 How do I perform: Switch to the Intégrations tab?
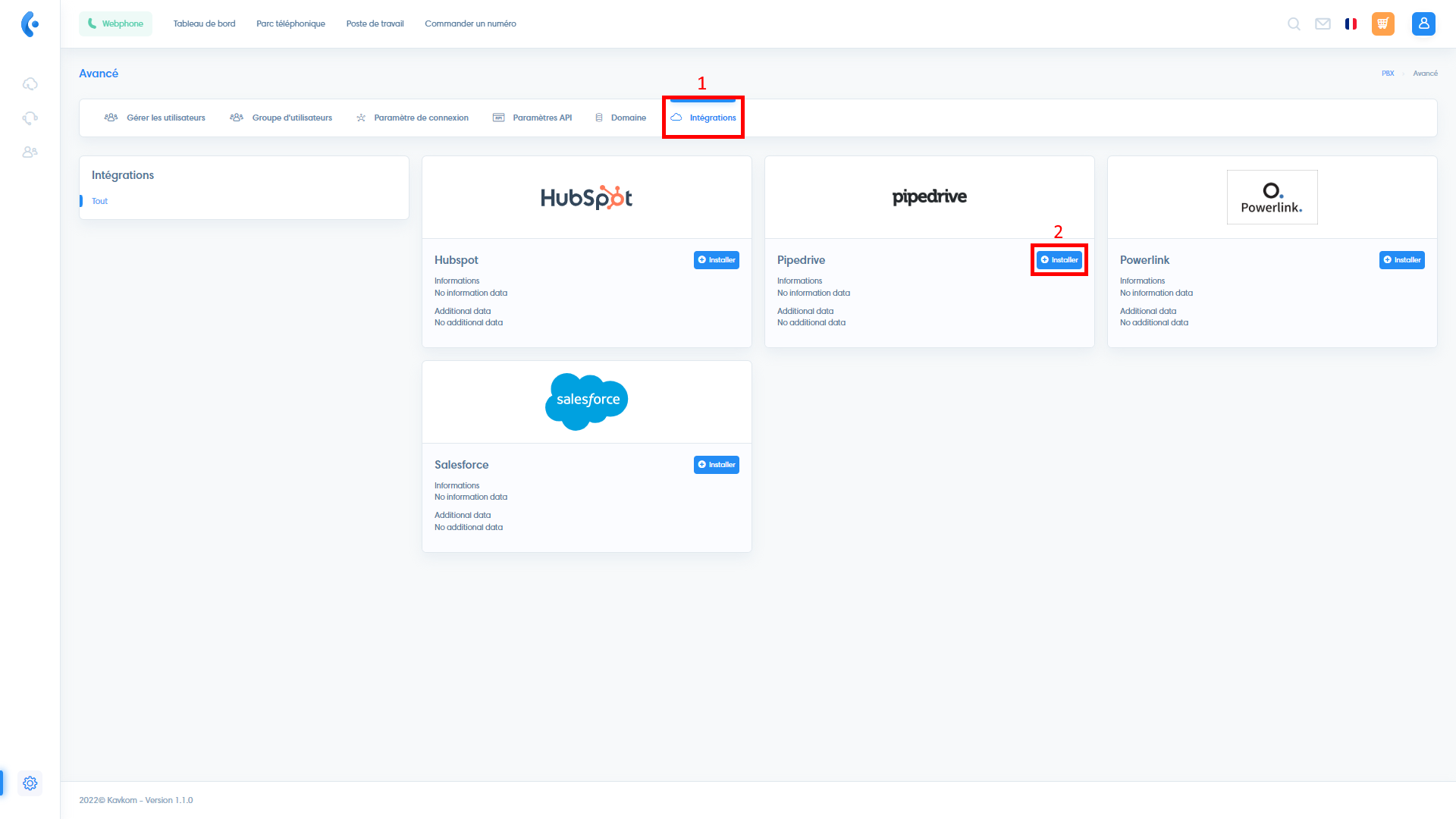pos(703,118)
